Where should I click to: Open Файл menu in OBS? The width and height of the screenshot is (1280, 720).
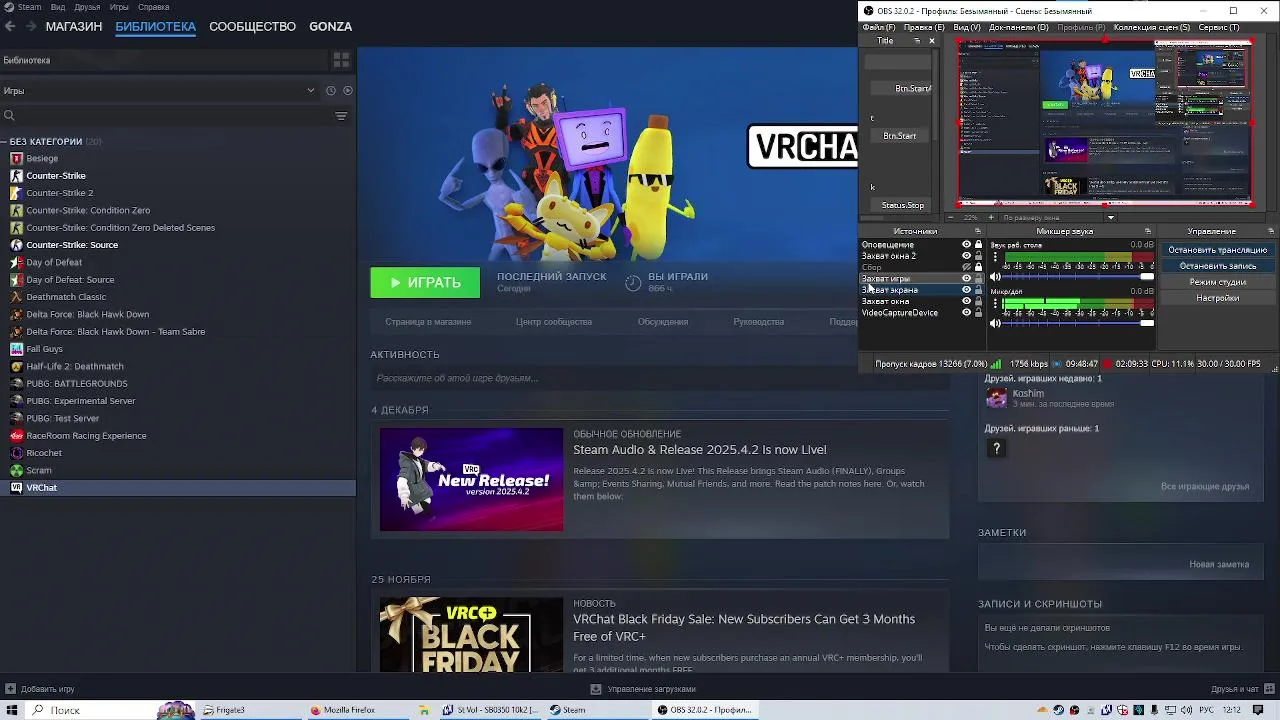tap(878, 27)
